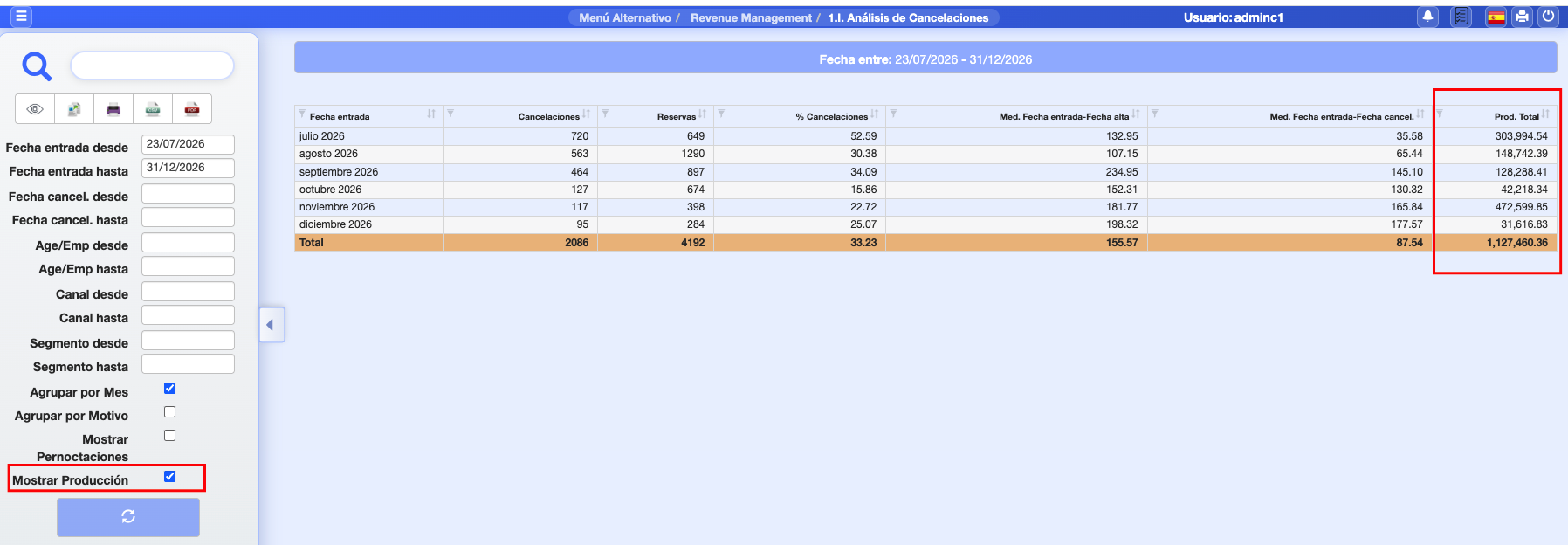
Task: Go to Menú Alternativo breadcrumb
Action: (625, 17)
